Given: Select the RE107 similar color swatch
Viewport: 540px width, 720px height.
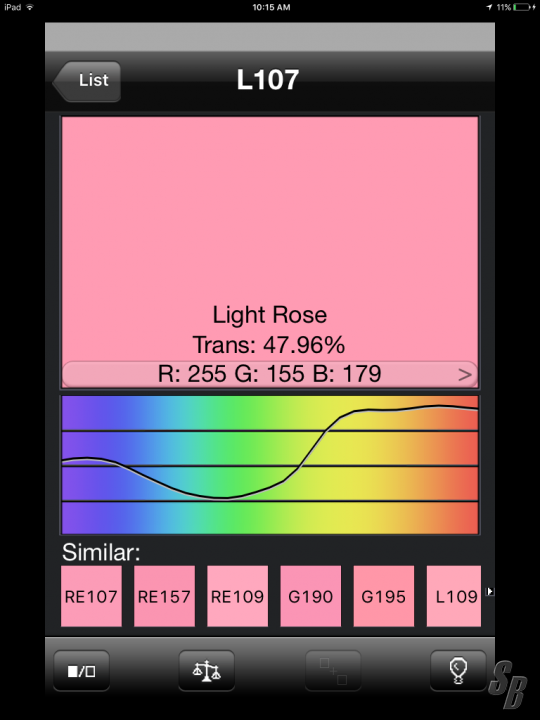Looking at the screenshot, I should [91, 596].
